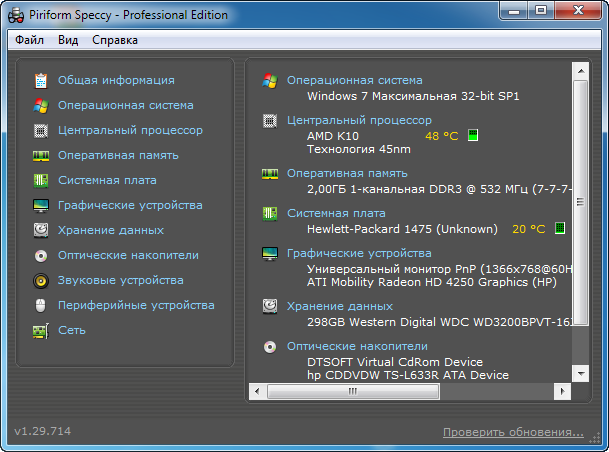The height and width of the screenshot is (452, 609).
Task: Click the speaker icon beside Звуковые устройства
Action: tap(41, 280)
